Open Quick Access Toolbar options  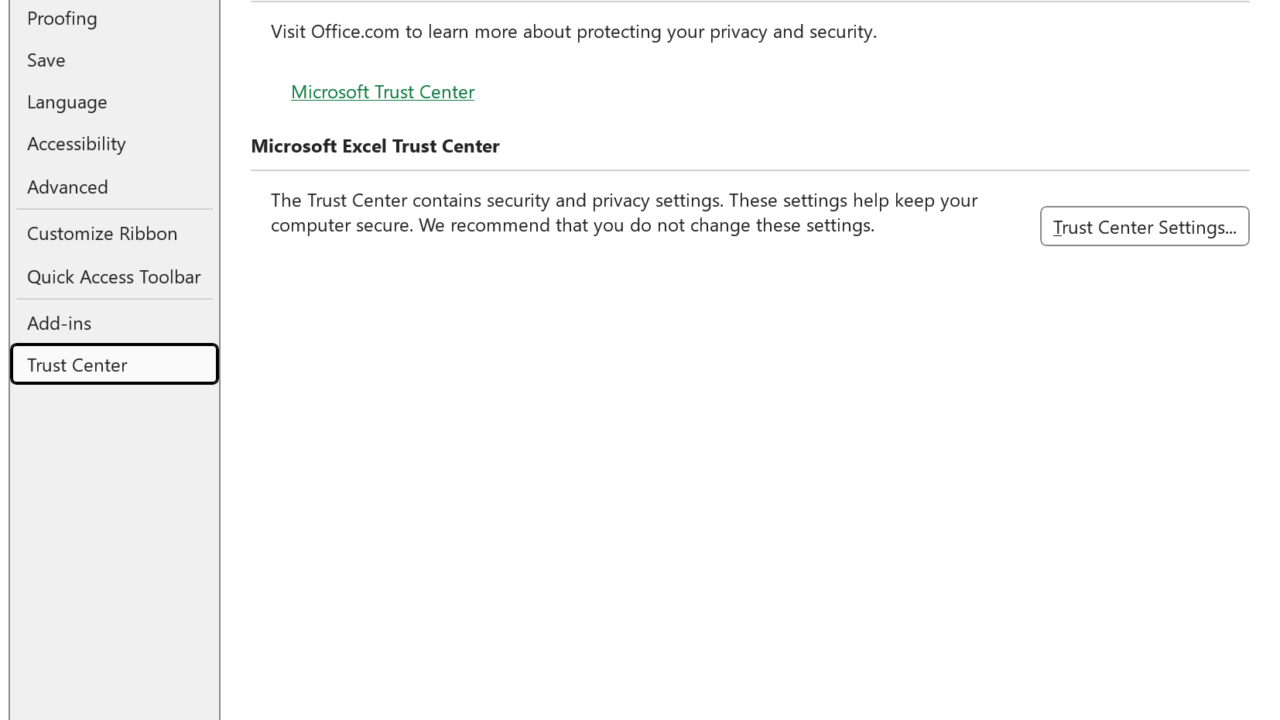[x=113, y=277]
